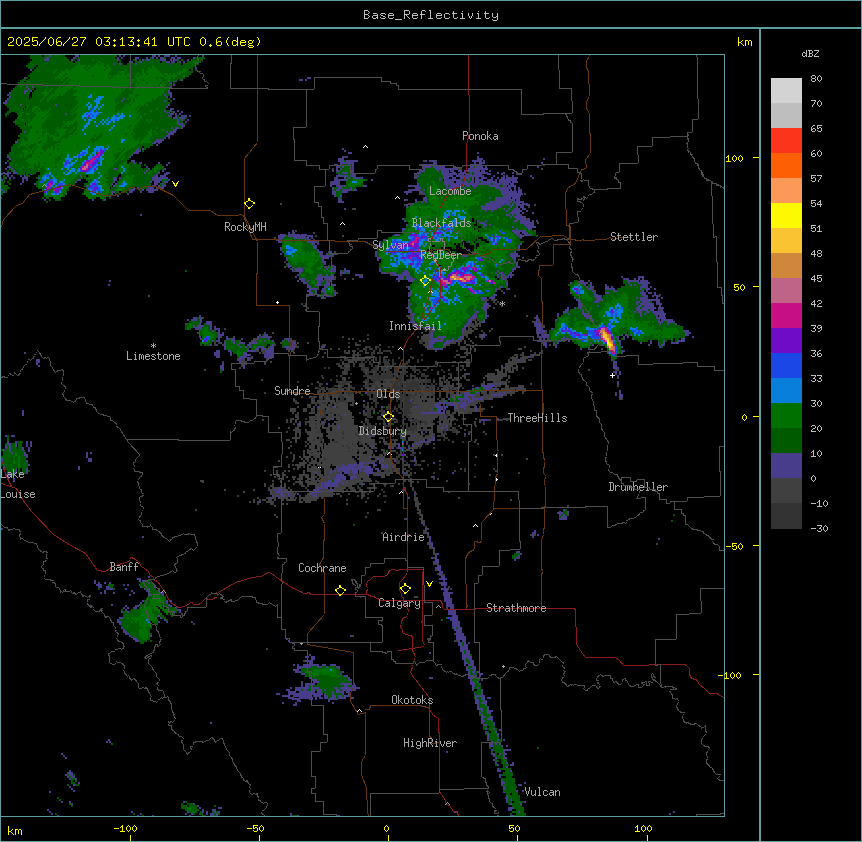Click the yellow diamond marker above RockyMH
The width and height of the screenshot is (862, 842).
(250, 204)
